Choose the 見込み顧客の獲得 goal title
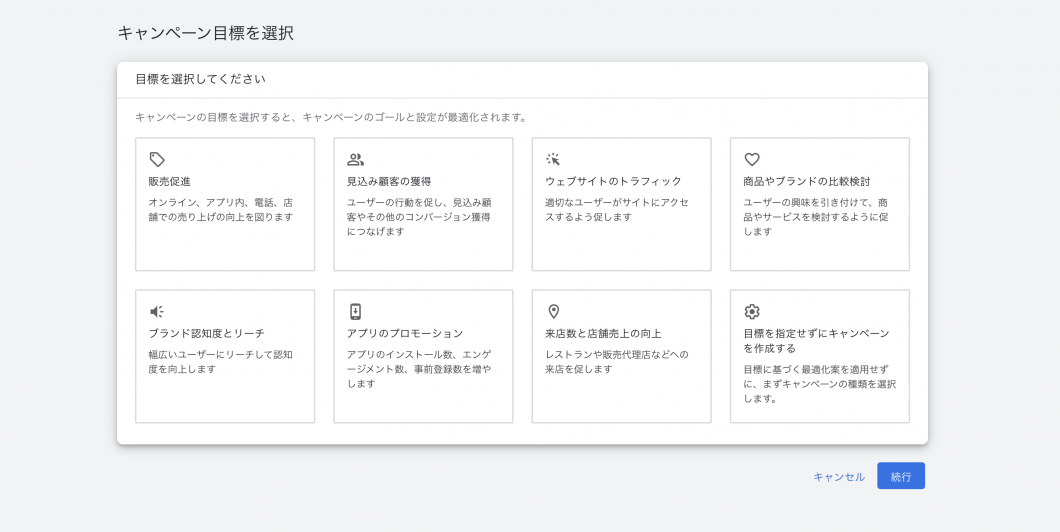 click(x=388, y=182)
